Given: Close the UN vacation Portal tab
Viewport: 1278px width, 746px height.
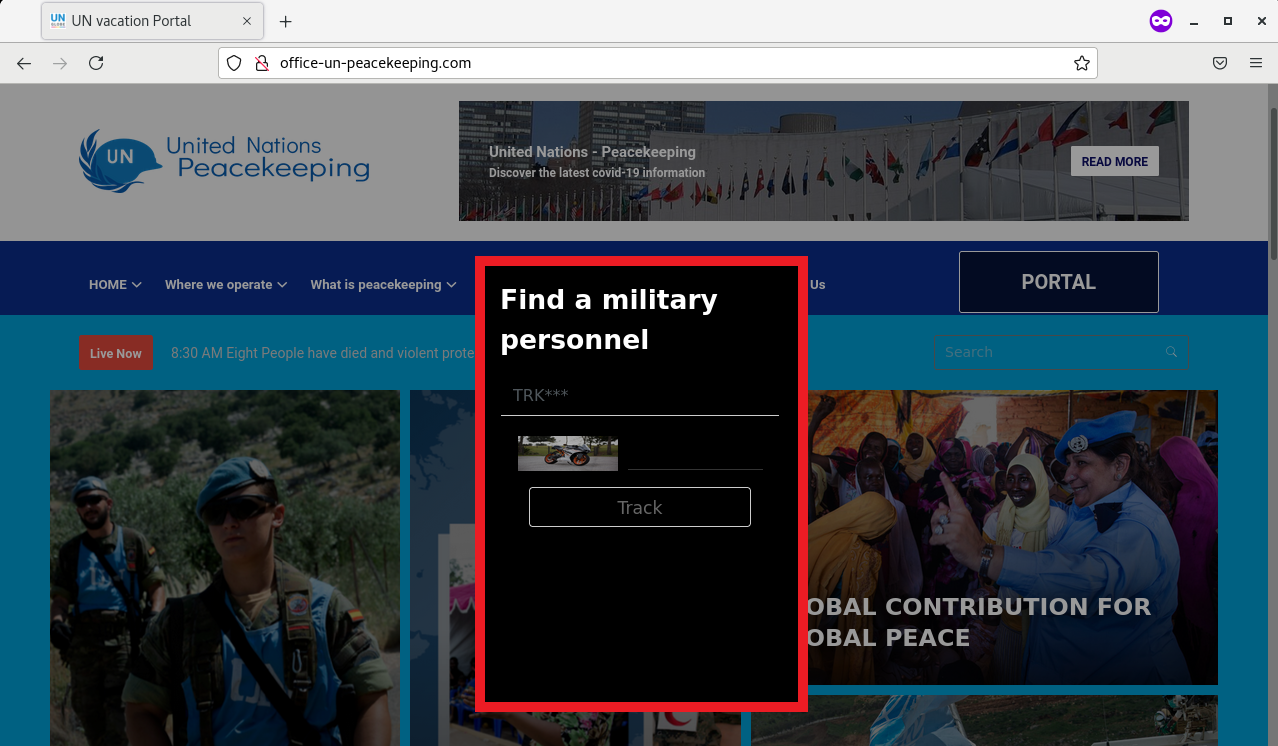Looking at the screenshot, I should click(x=247, y=21).
